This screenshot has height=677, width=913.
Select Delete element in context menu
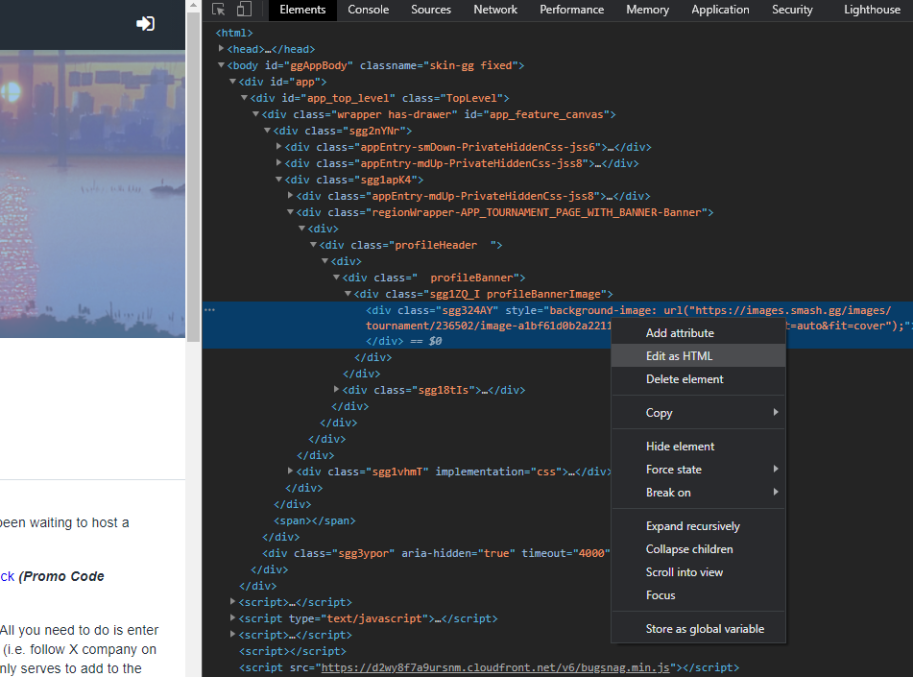click(x=684, y=379)
